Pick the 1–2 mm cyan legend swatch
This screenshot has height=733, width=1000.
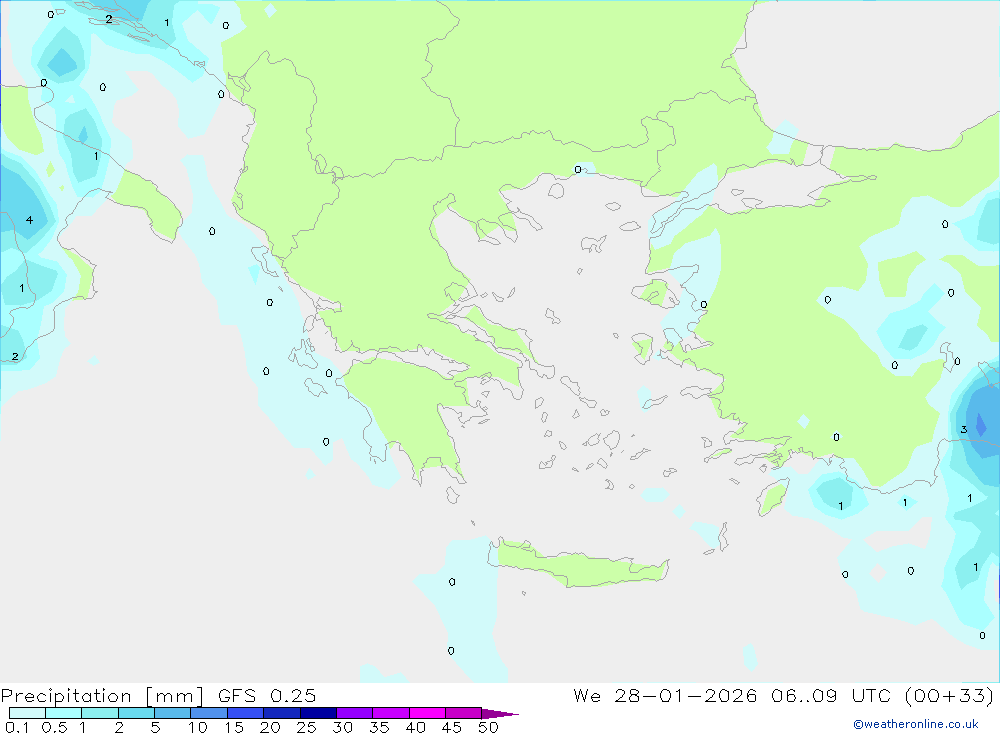point(100,713)
